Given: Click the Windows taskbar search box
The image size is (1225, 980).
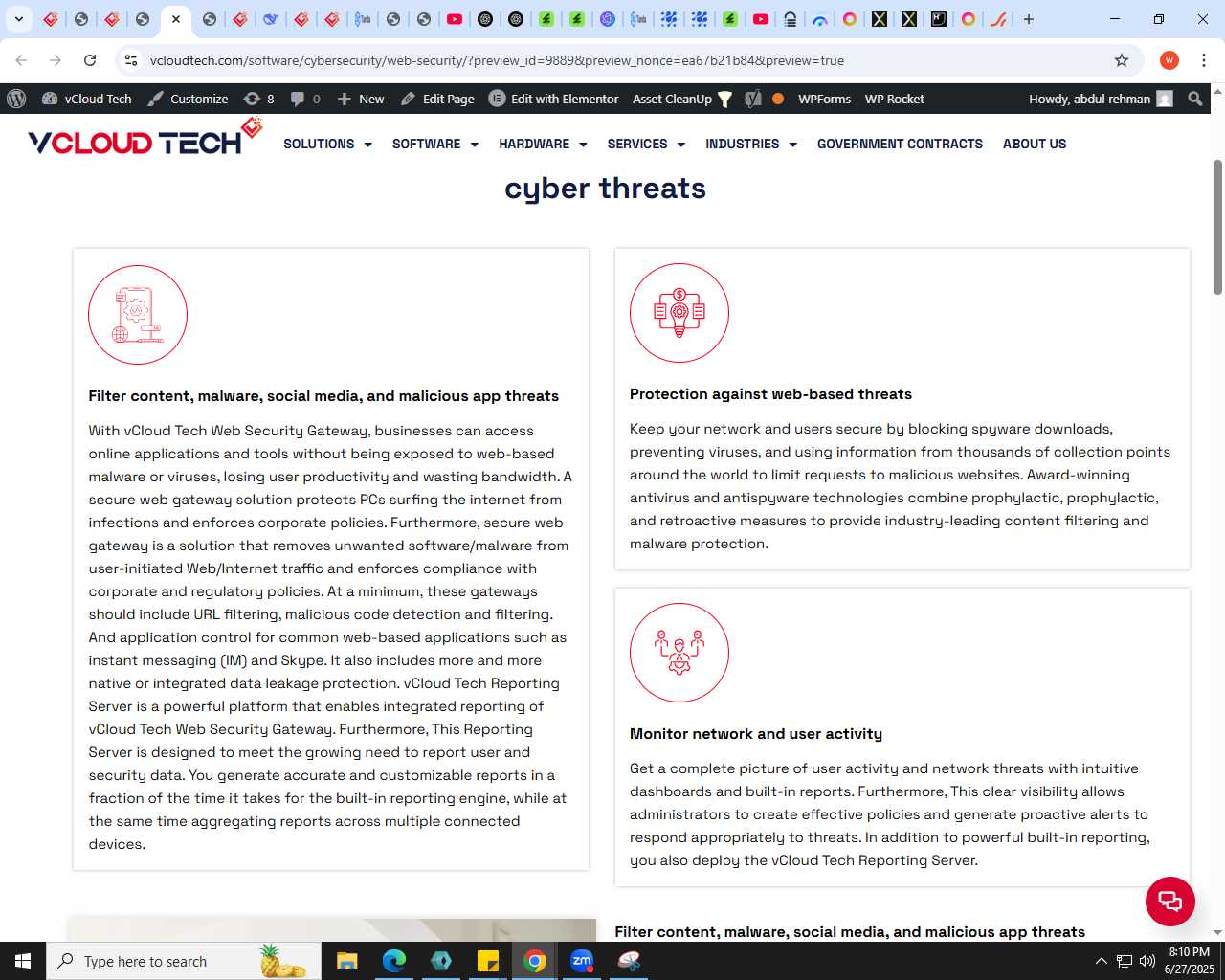Looking at the screenshot, I should 184,961.
